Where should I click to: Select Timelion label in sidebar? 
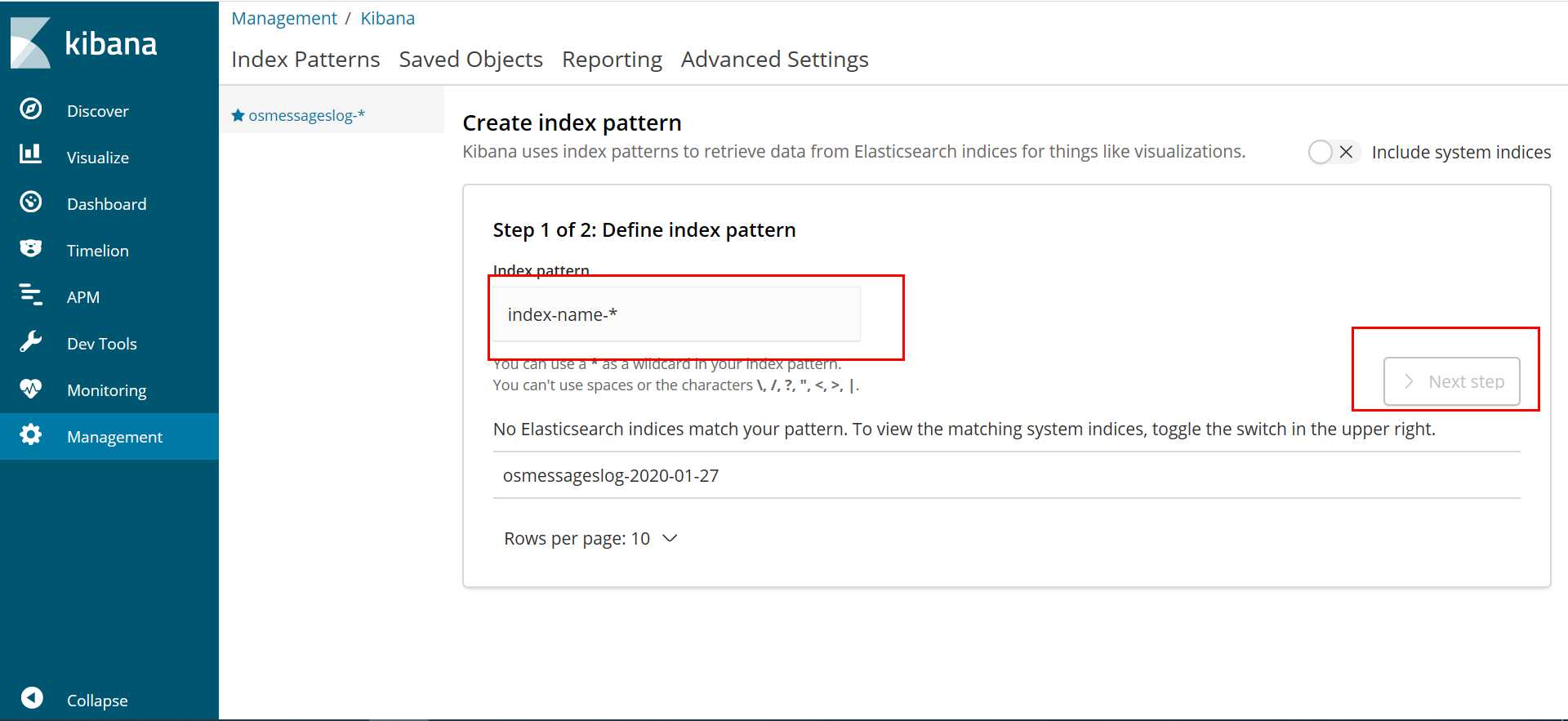pyautogui.click(x=98, y=251)
